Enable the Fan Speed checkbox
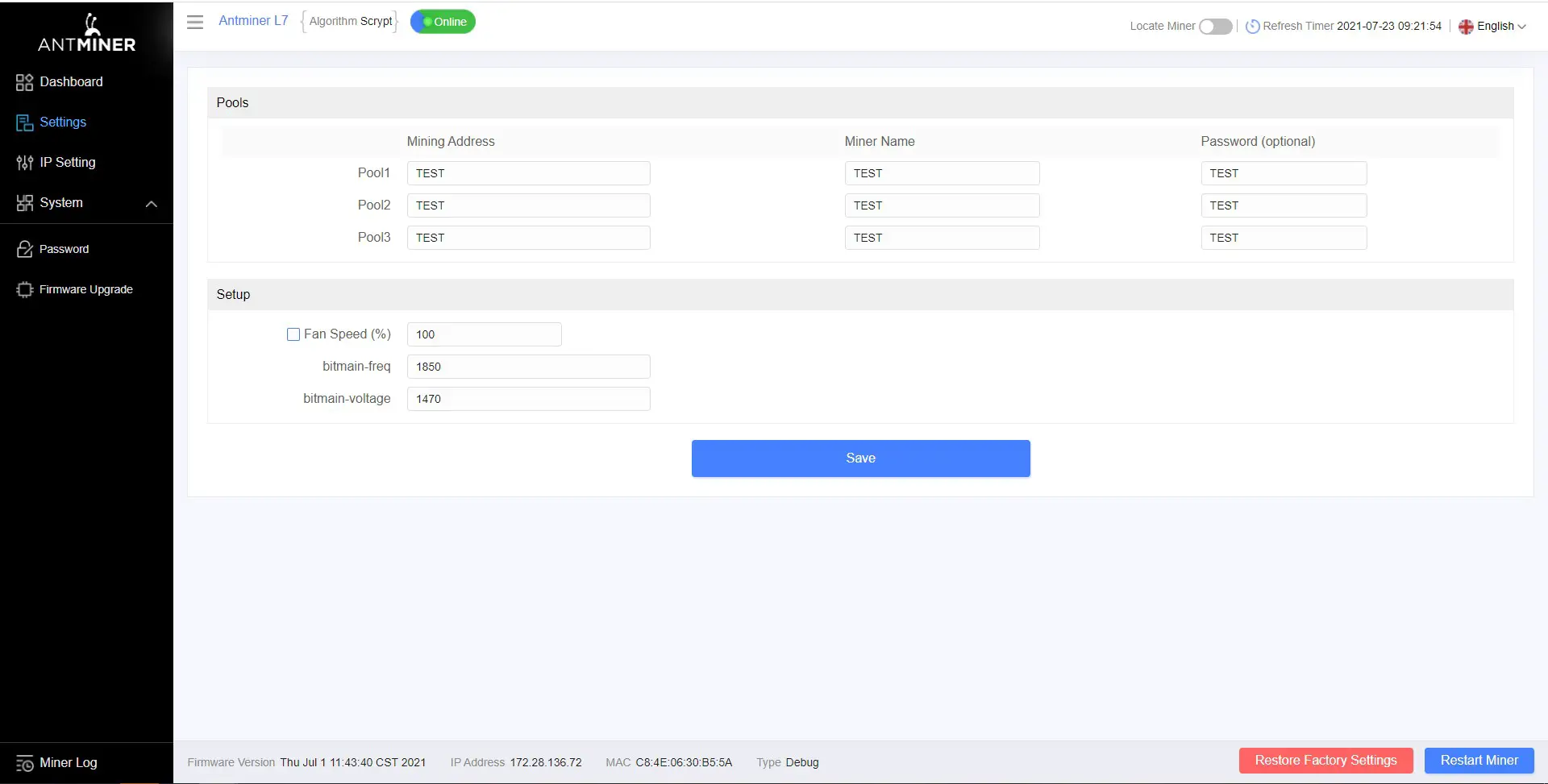Viewport: 1548px width, 784px height. (293, 334)
